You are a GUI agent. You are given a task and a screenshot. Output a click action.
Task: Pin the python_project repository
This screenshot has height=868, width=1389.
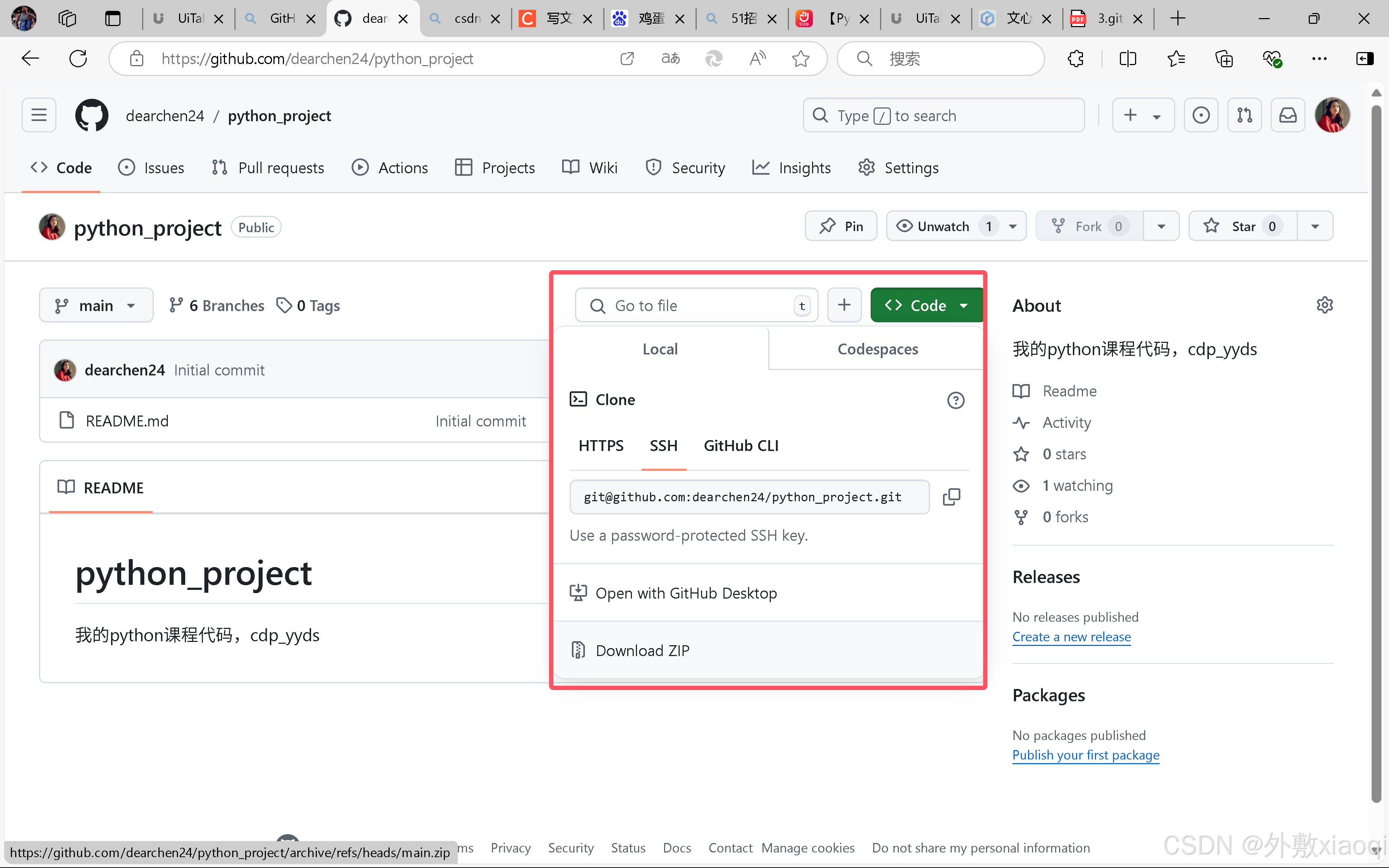click(840, 226)
